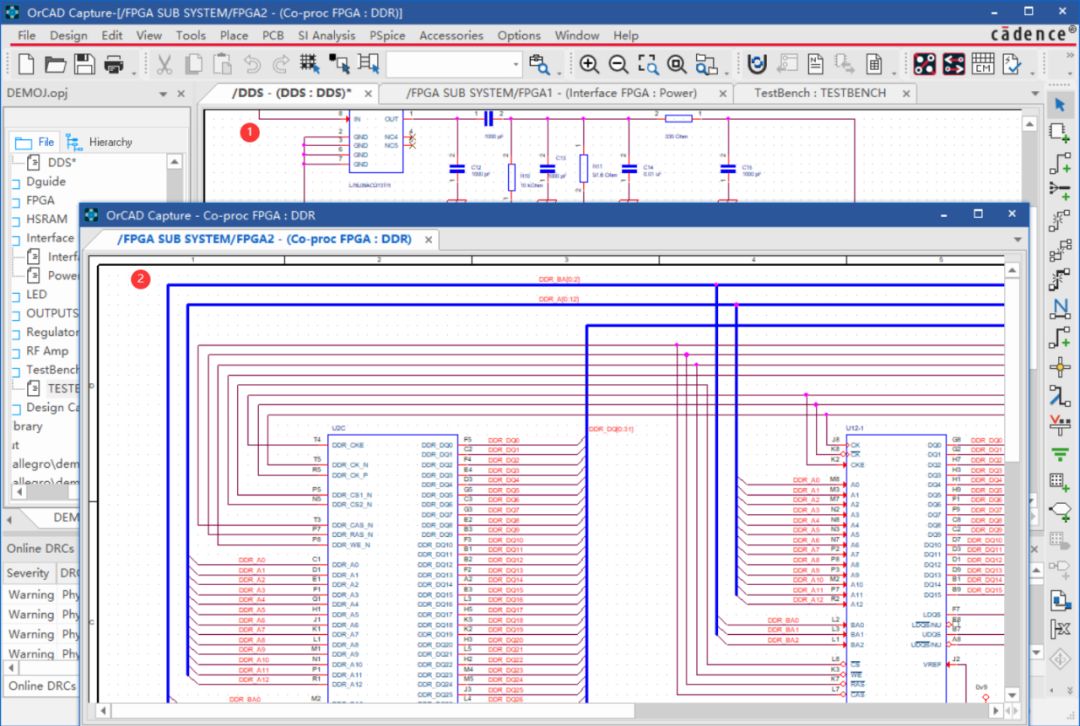Select the DDS* page in project tree
1080x726 pixels.
pyautogui.click(x=61, y=163)
